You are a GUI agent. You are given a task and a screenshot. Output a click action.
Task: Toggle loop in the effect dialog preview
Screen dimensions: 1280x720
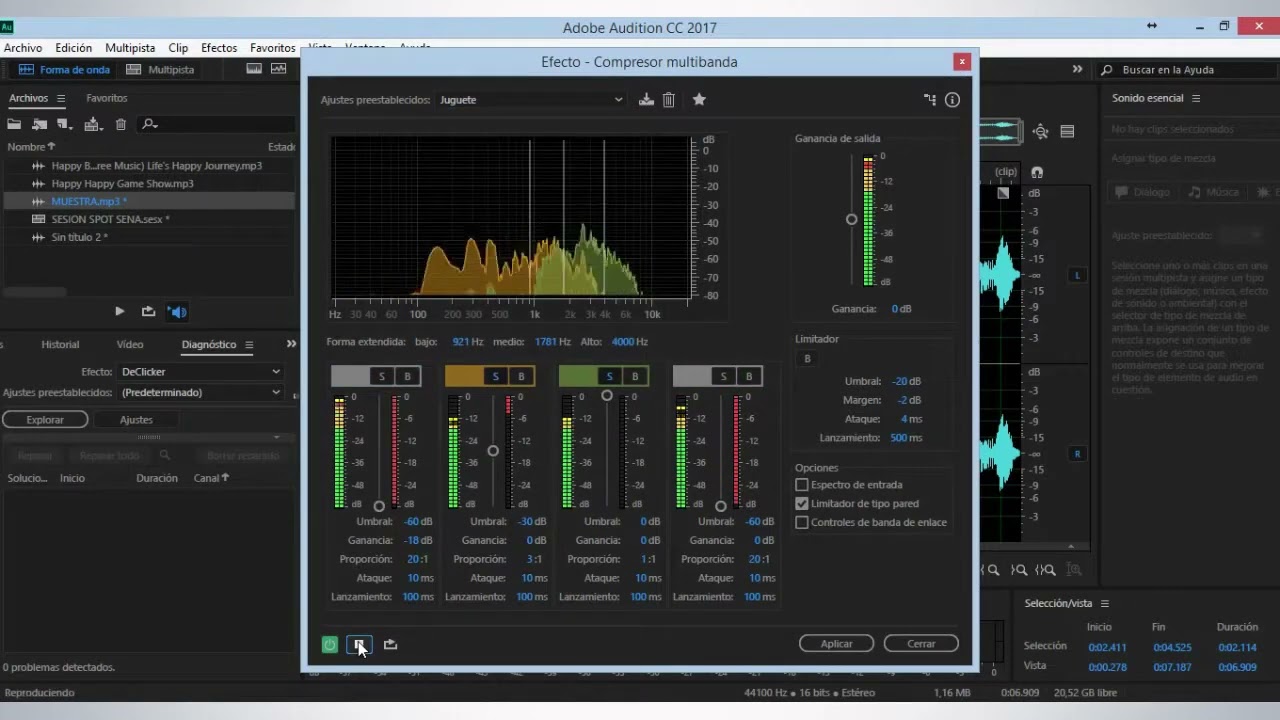pos(390,645)
